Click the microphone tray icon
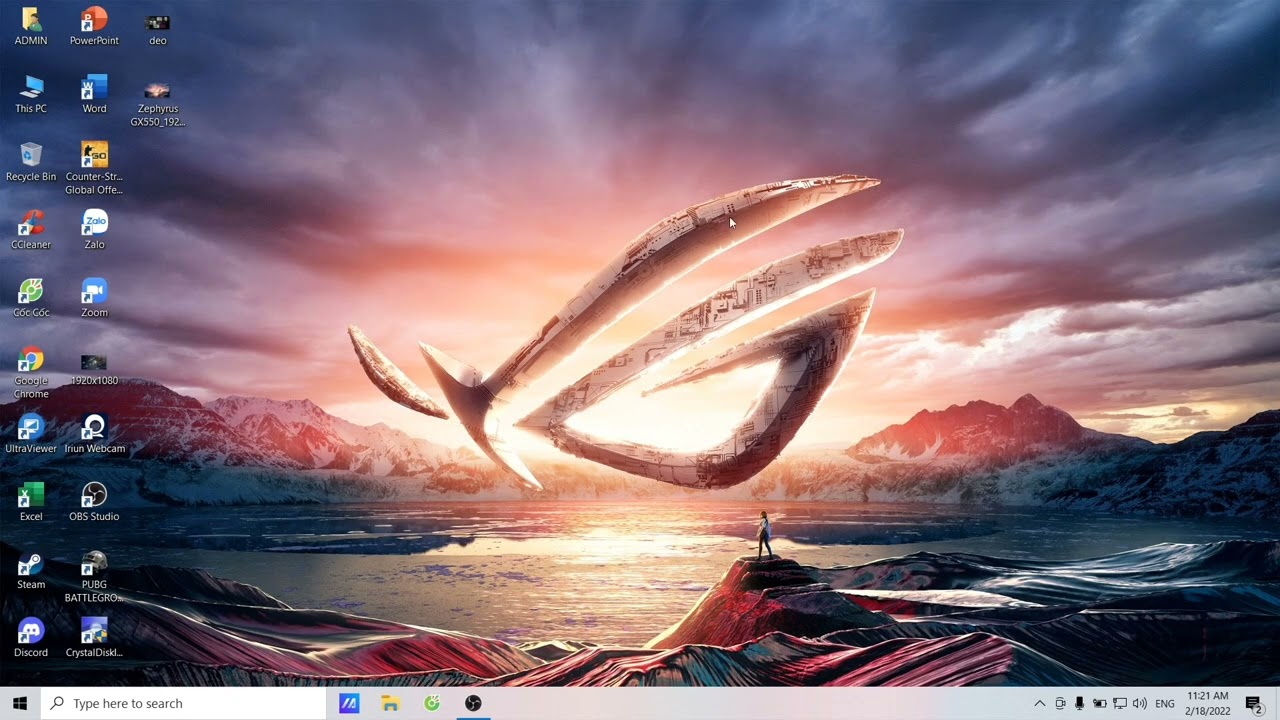This screenshot has width=1280, height=720. [x=1080, y=704]
